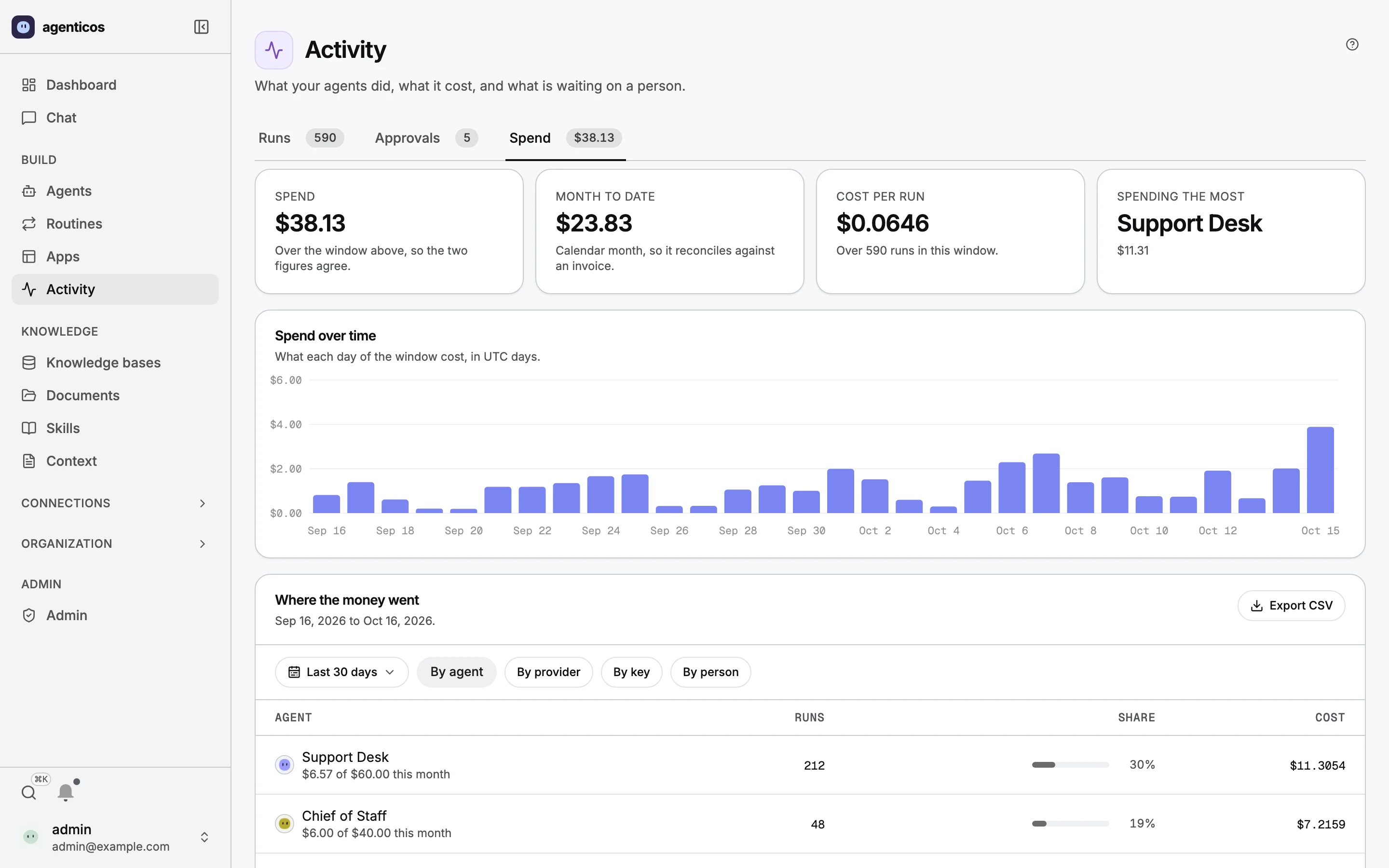Image resolution: width=1389 pixels, height=868 pixels.
Task: Open the admin account switcher chevrons
Action: coord(204,837)
